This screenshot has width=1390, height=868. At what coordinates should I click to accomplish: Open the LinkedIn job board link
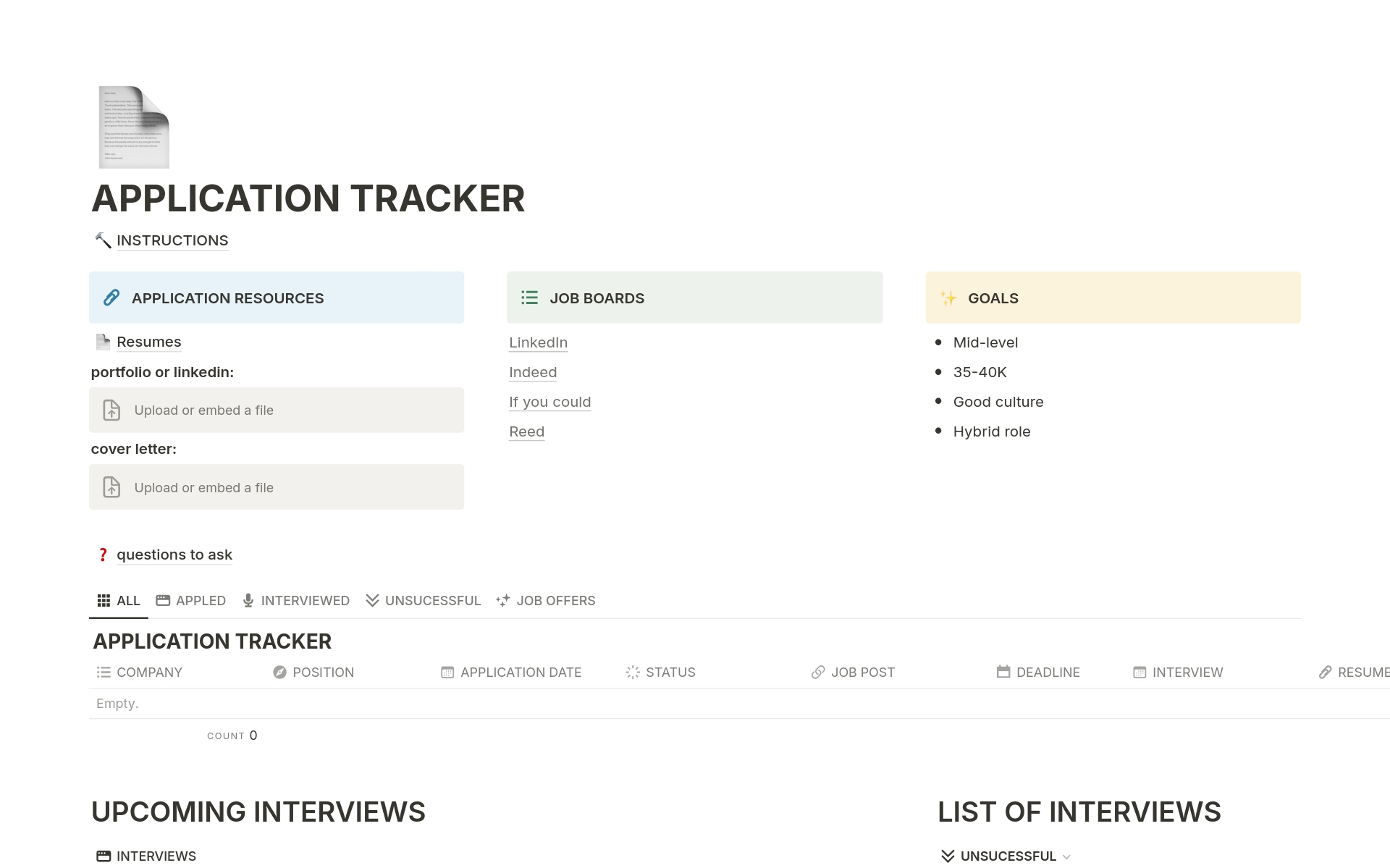[538, 342]
